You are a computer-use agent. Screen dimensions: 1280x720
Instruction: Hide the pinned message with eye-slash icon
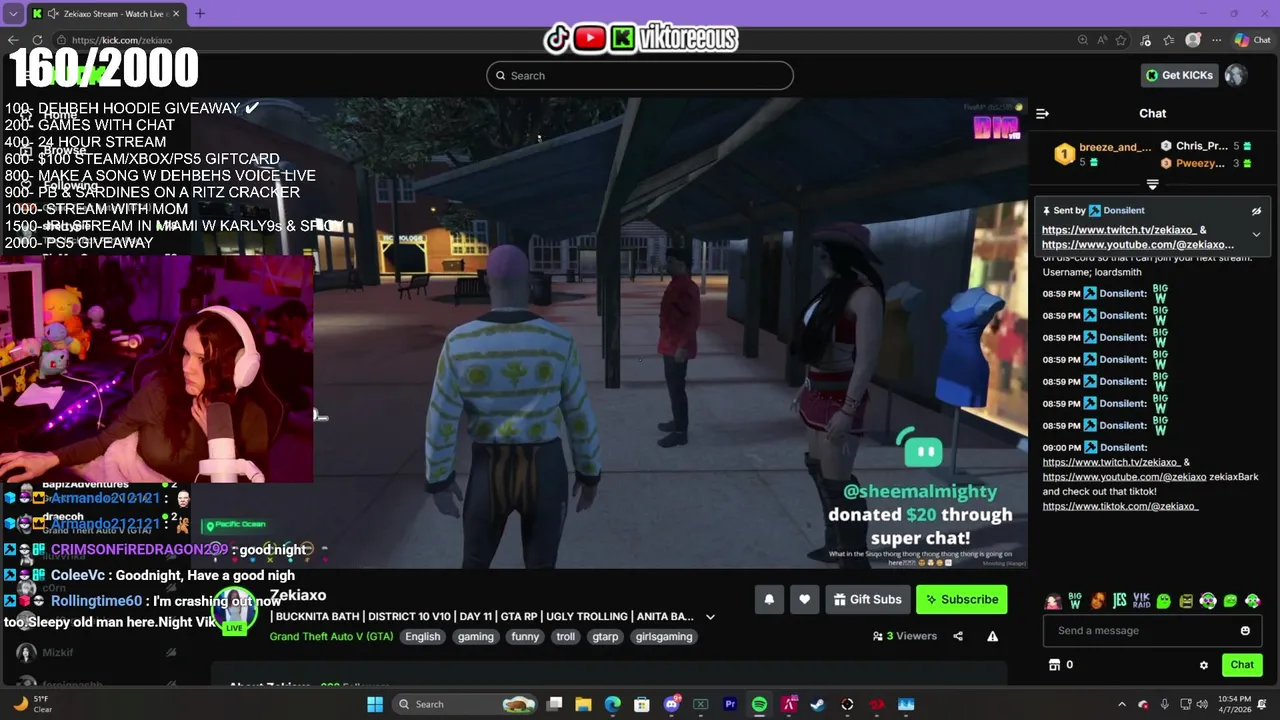[1256, 211]
